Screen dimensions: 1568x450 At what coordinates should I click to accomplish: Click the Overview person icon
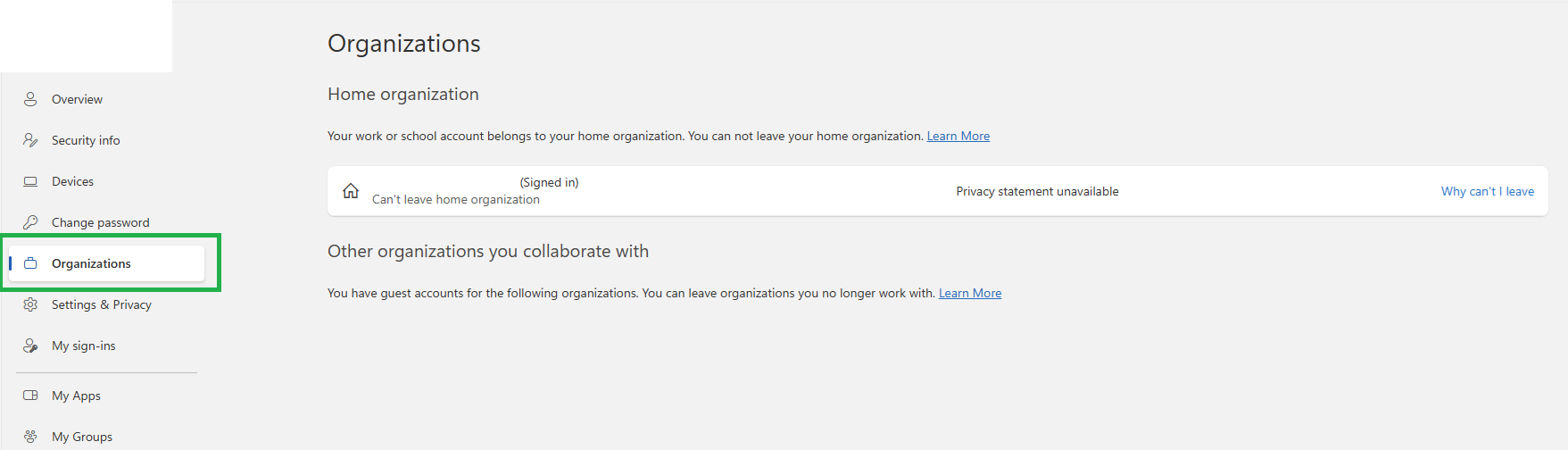pos(30,99)
